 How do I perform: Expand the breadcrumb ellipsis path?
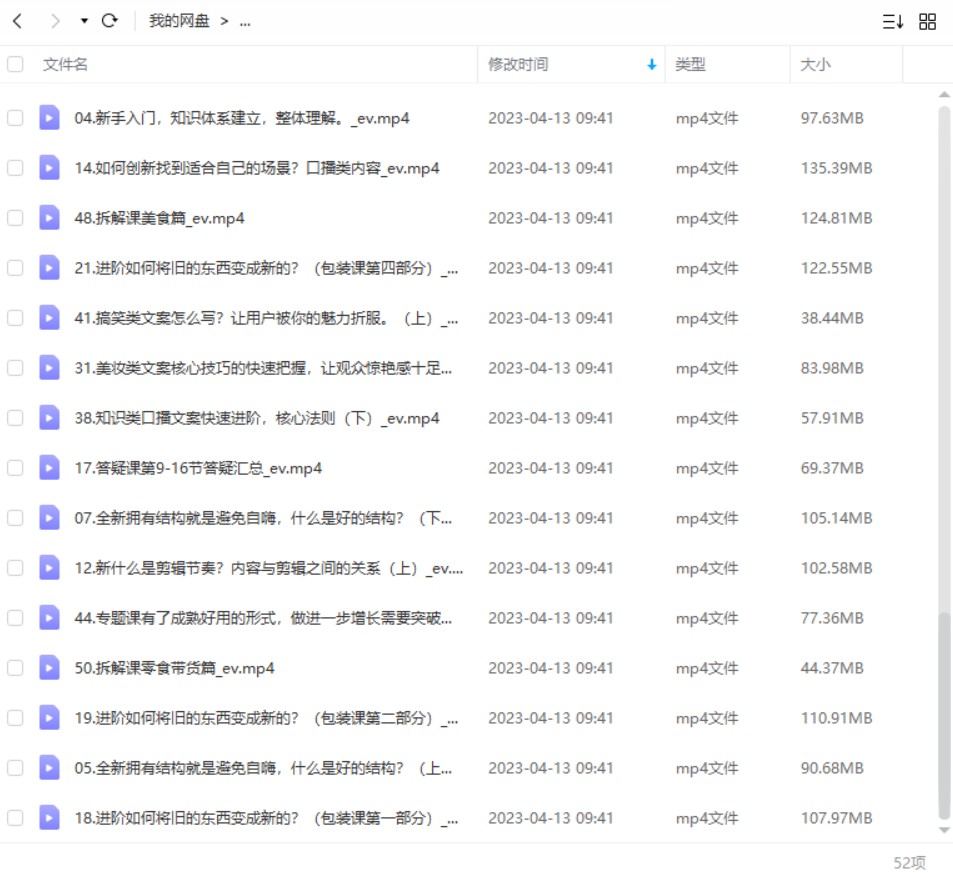[245, 22]
